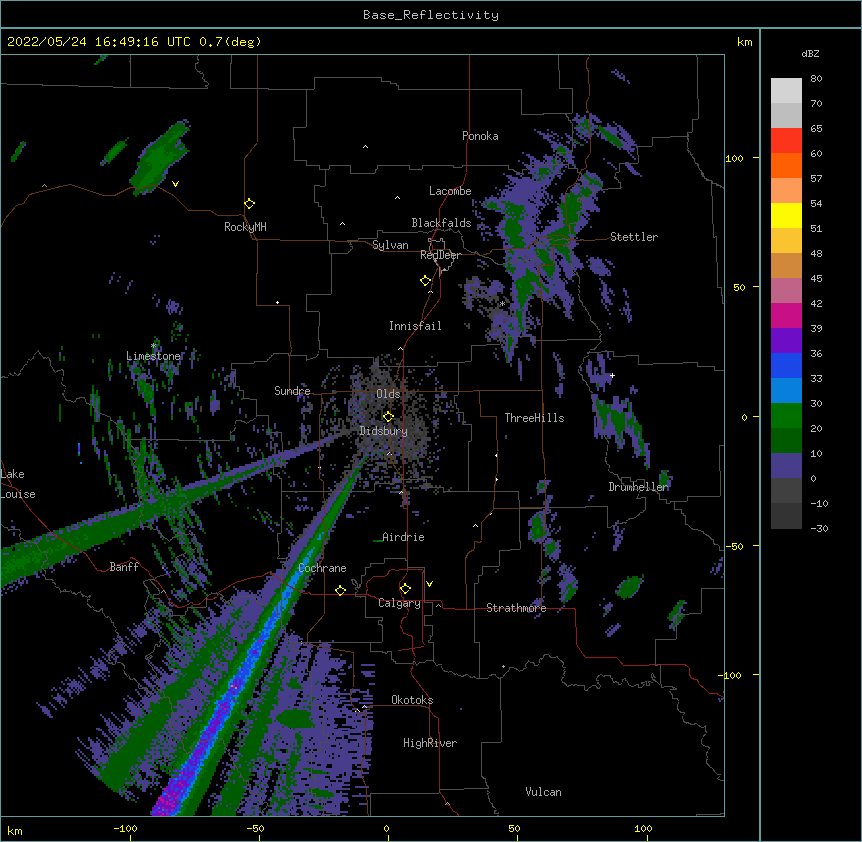Click the yellow diamond between Olds and Didsbury
Viewport: 862px width, 842px height.
[388, 416]
